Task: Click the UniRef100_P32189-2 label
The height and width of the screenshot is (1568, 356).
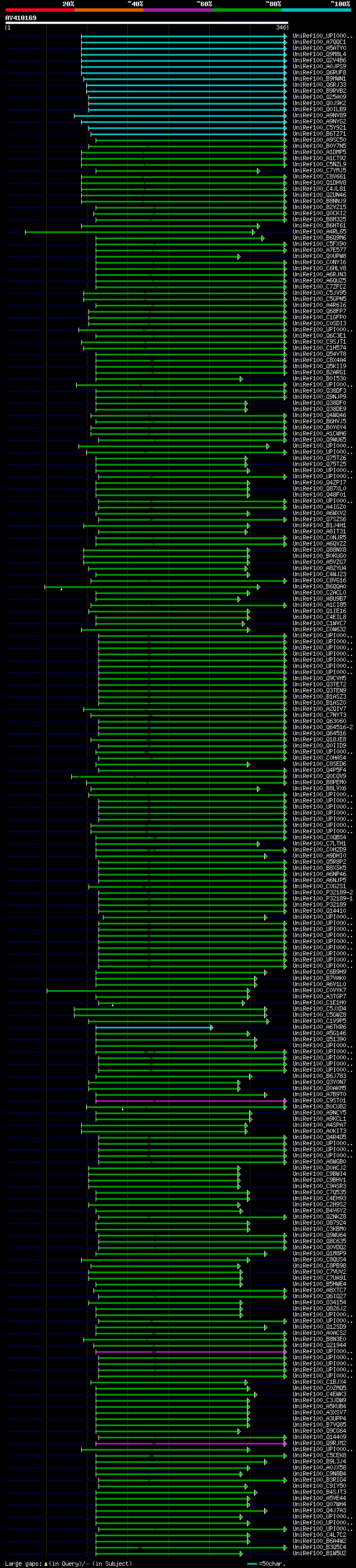Action: (x=323, y=892)
